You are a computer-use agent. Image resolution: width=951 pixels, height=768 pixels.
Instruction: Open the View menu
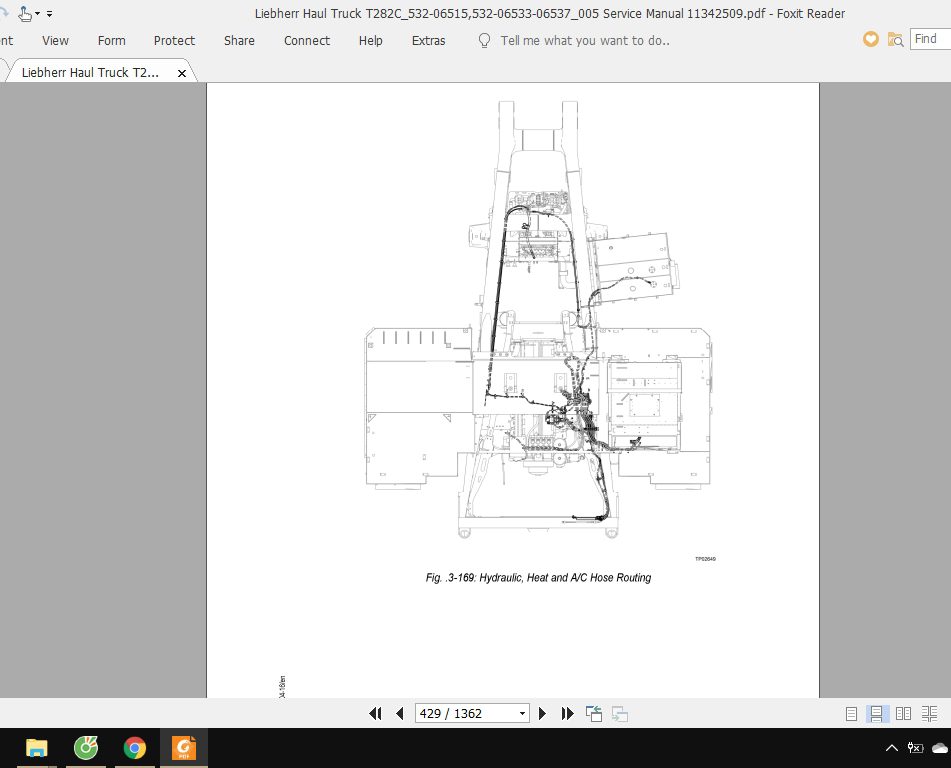54,41
